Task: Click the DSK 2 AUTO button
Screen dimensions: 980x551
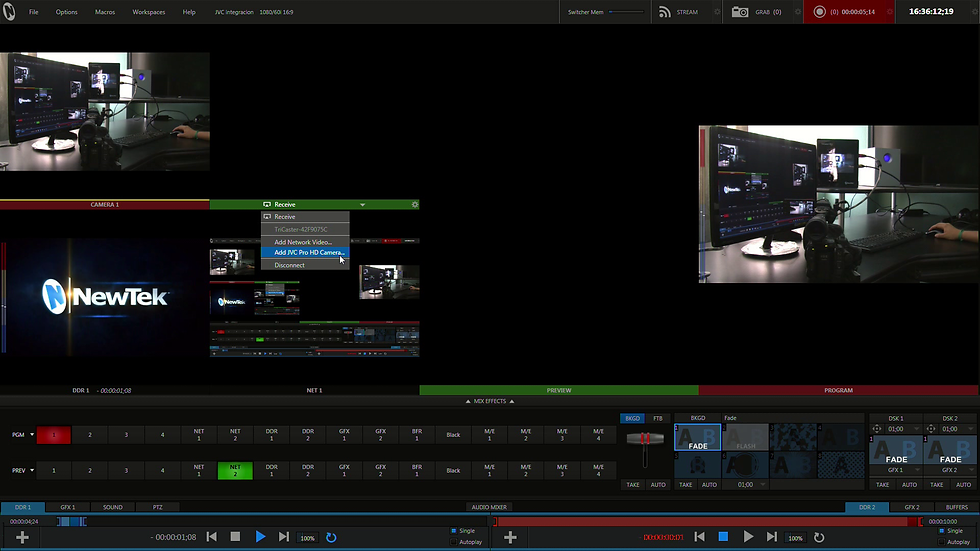Action: pos(963,485)
